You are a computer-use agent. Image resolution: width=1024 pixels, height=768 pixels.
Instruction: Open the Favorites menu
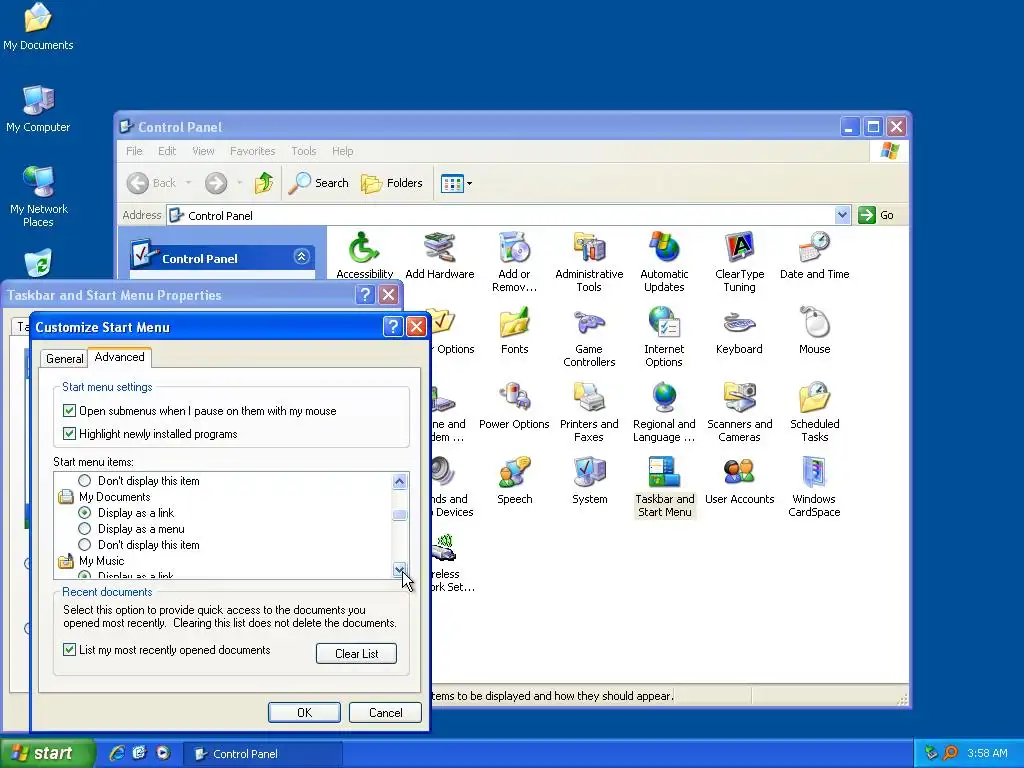(x=252, y=151)
